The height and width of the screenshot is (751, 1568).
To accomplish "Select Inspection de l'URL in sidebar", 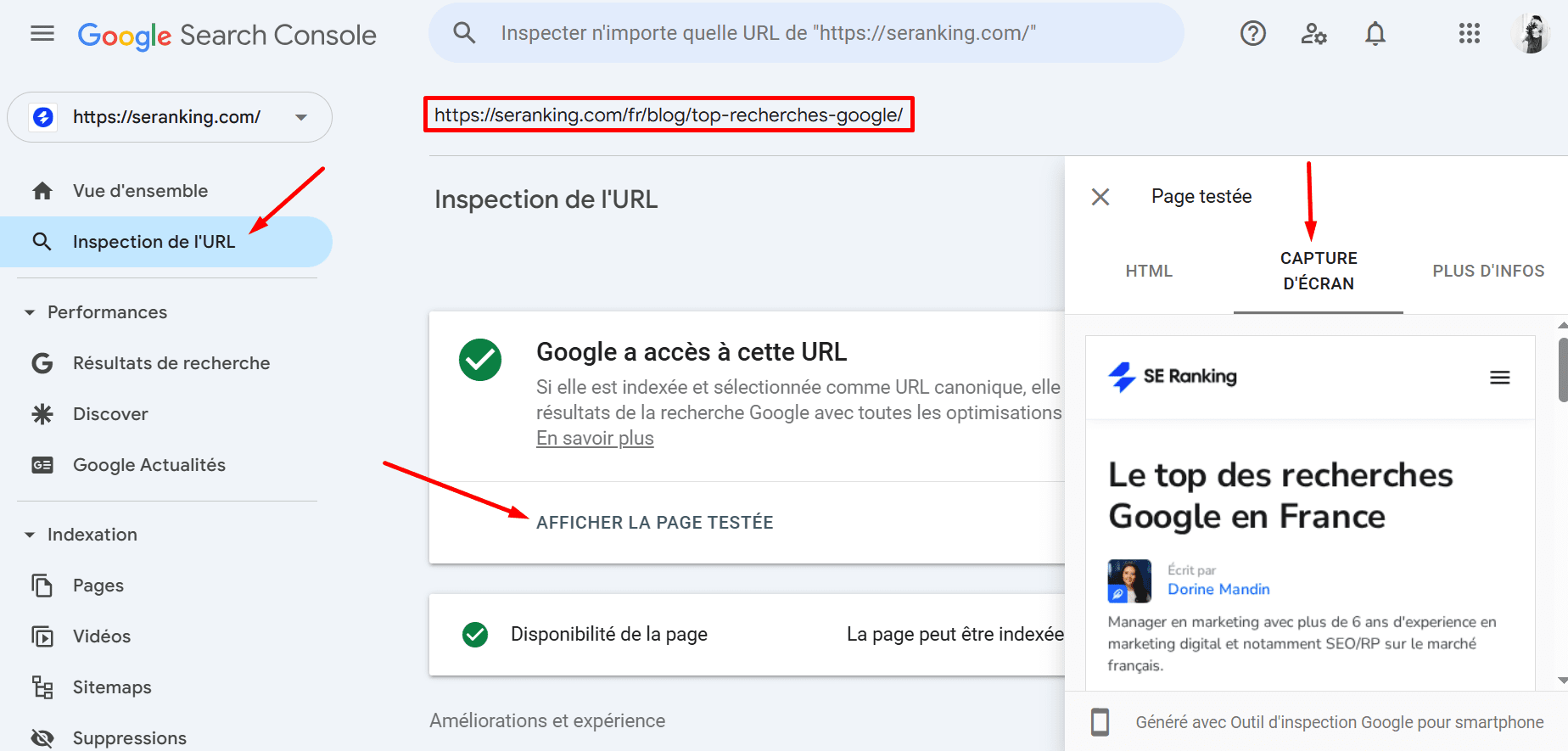I will (166, 242).
